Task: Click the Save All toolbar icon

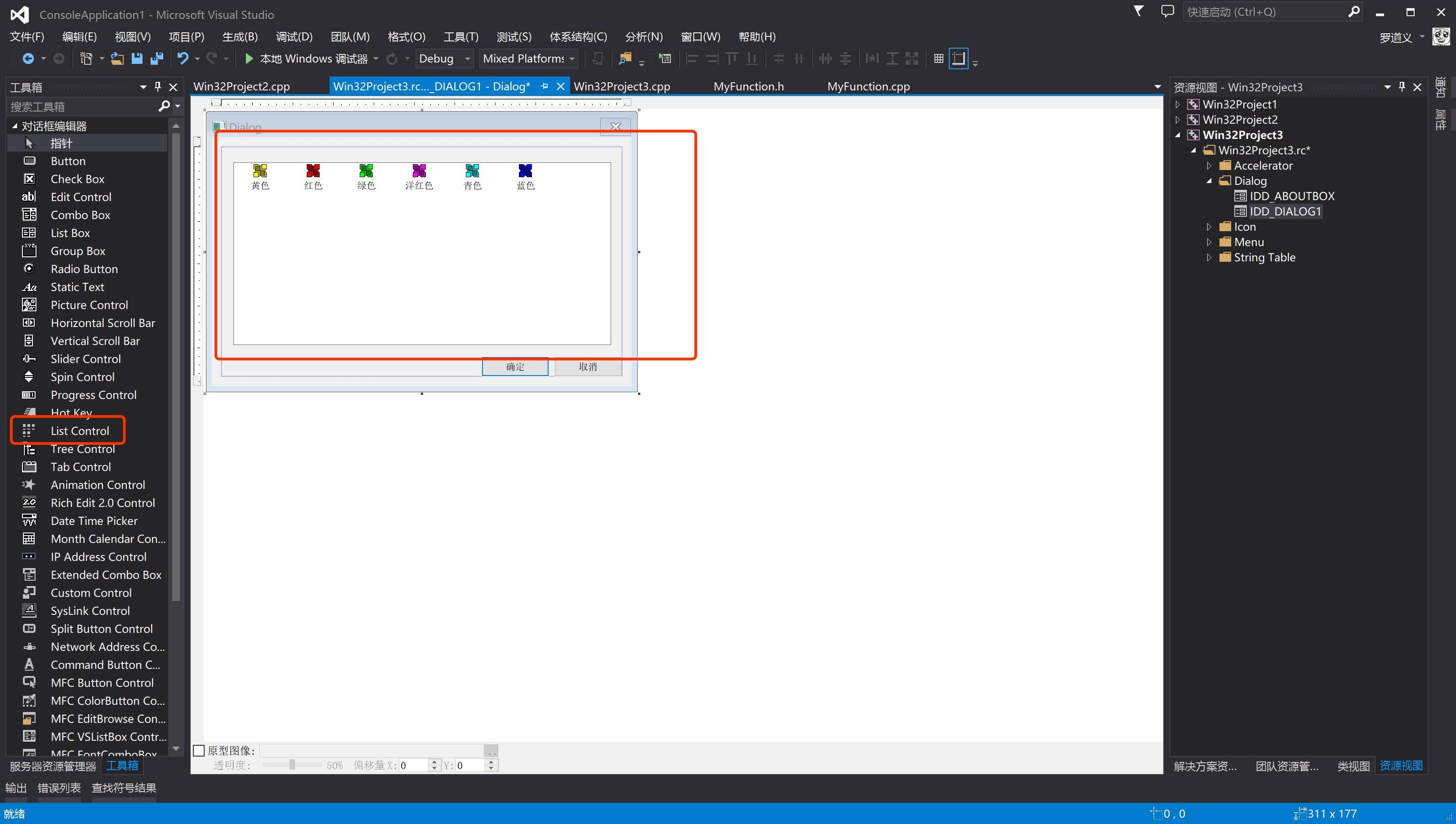Action: coord(156,58)
